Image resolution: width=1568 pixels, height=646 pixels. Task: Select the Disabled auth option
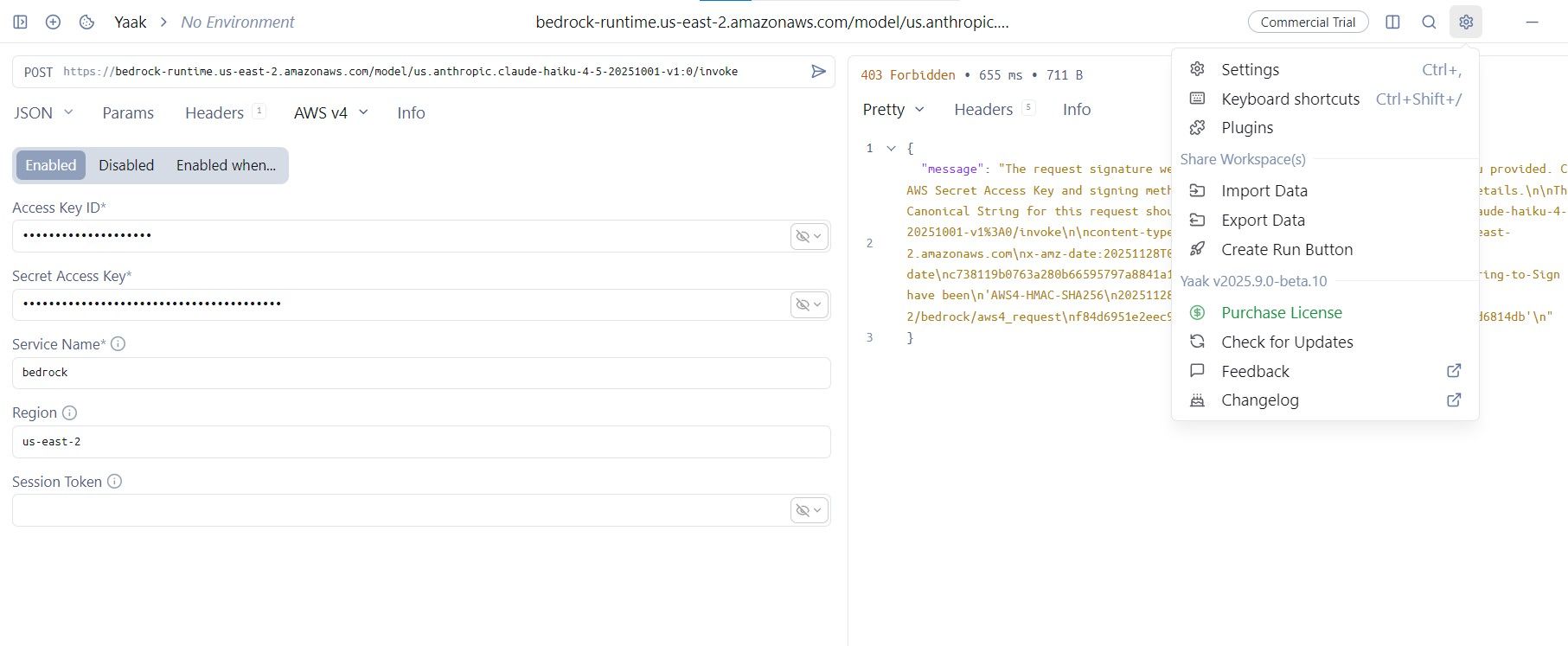126,165
